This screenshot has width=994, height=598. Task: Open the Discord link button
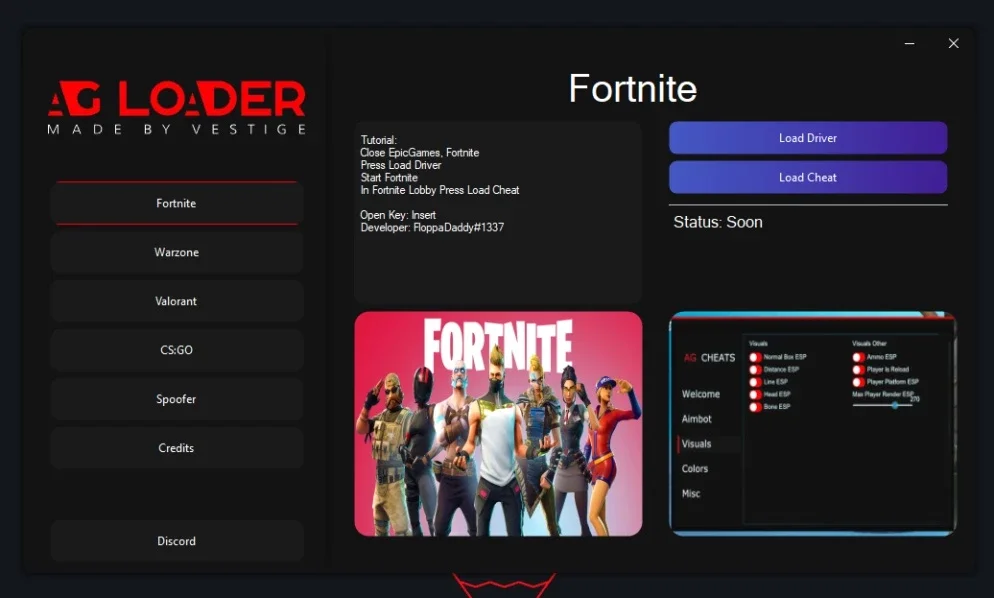click(176, 541)
